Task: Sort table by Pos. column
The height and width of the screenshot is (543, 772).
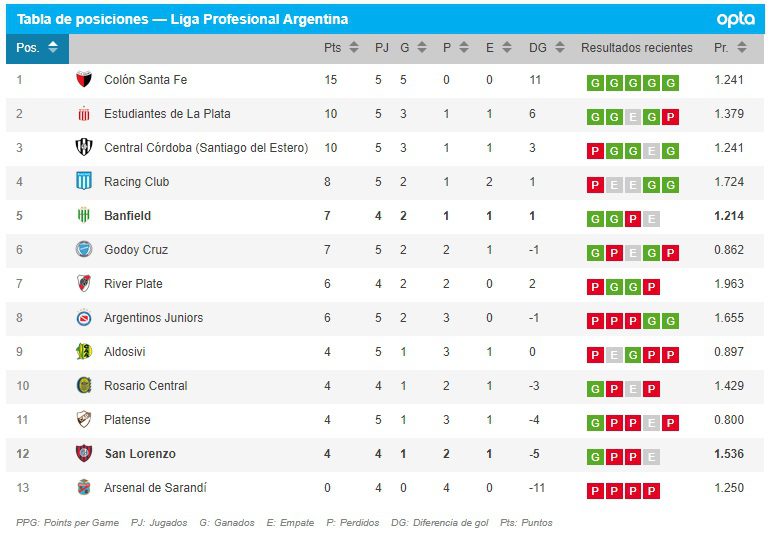Action: coord(37,47)
